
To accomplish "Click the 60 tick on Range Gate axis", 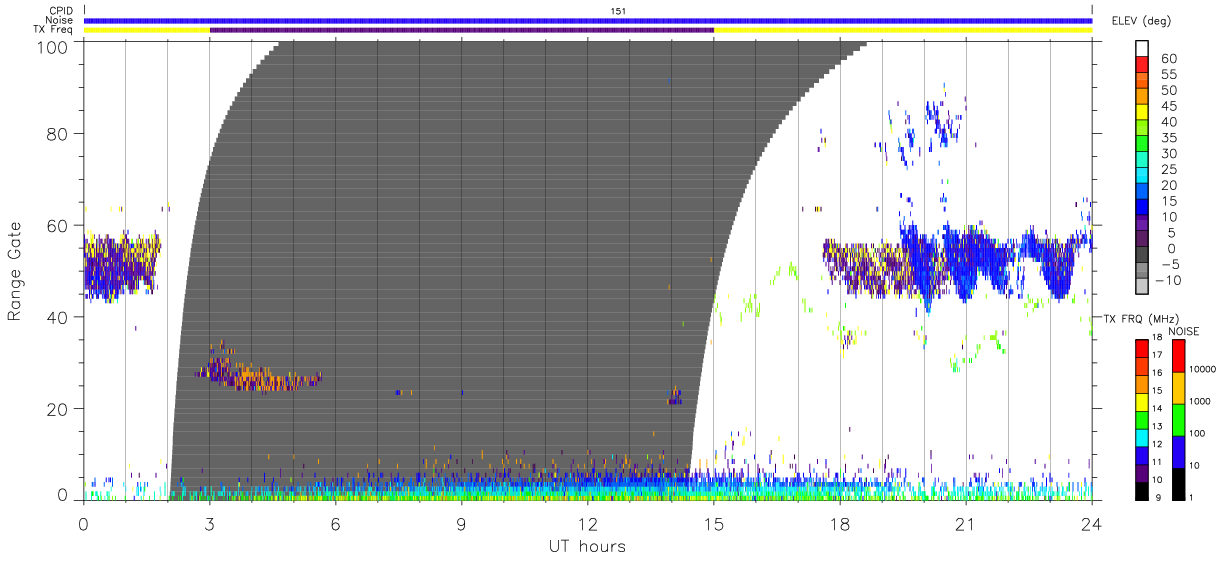I will click(x=59, y=225).
